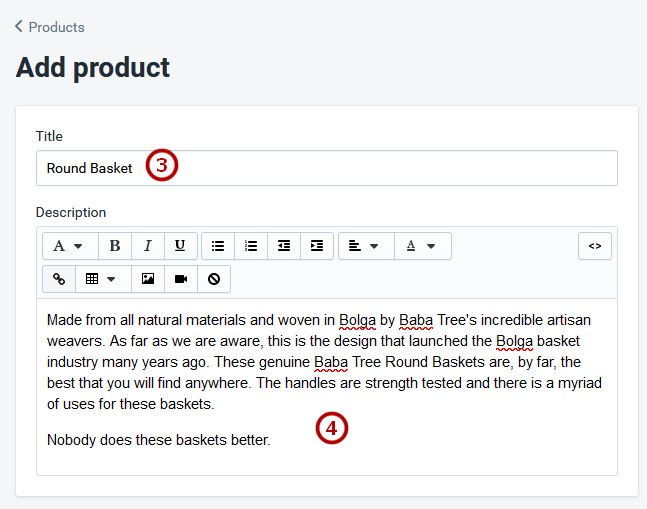647x509 pixels.
Task: Insert a video with camera icon
Action: (181, 279)
